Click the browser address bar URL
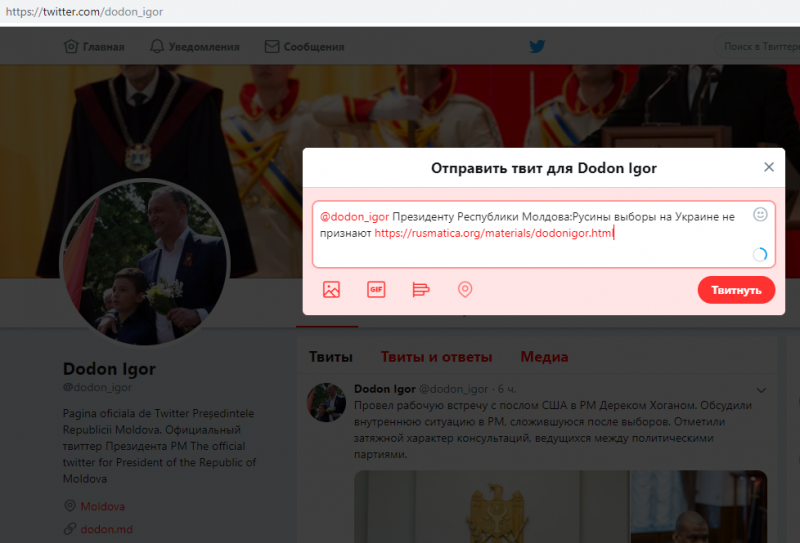The image size is (800, 543). point(84,11)
